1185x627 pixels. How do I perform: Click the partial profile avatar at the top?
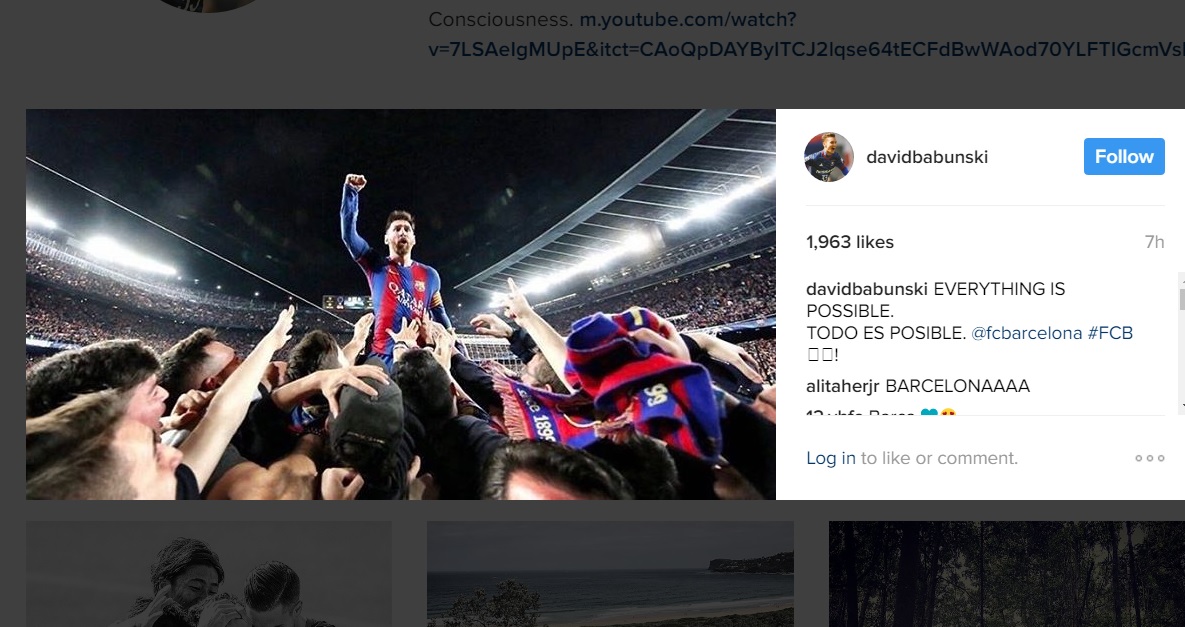[x=208, y=5]
